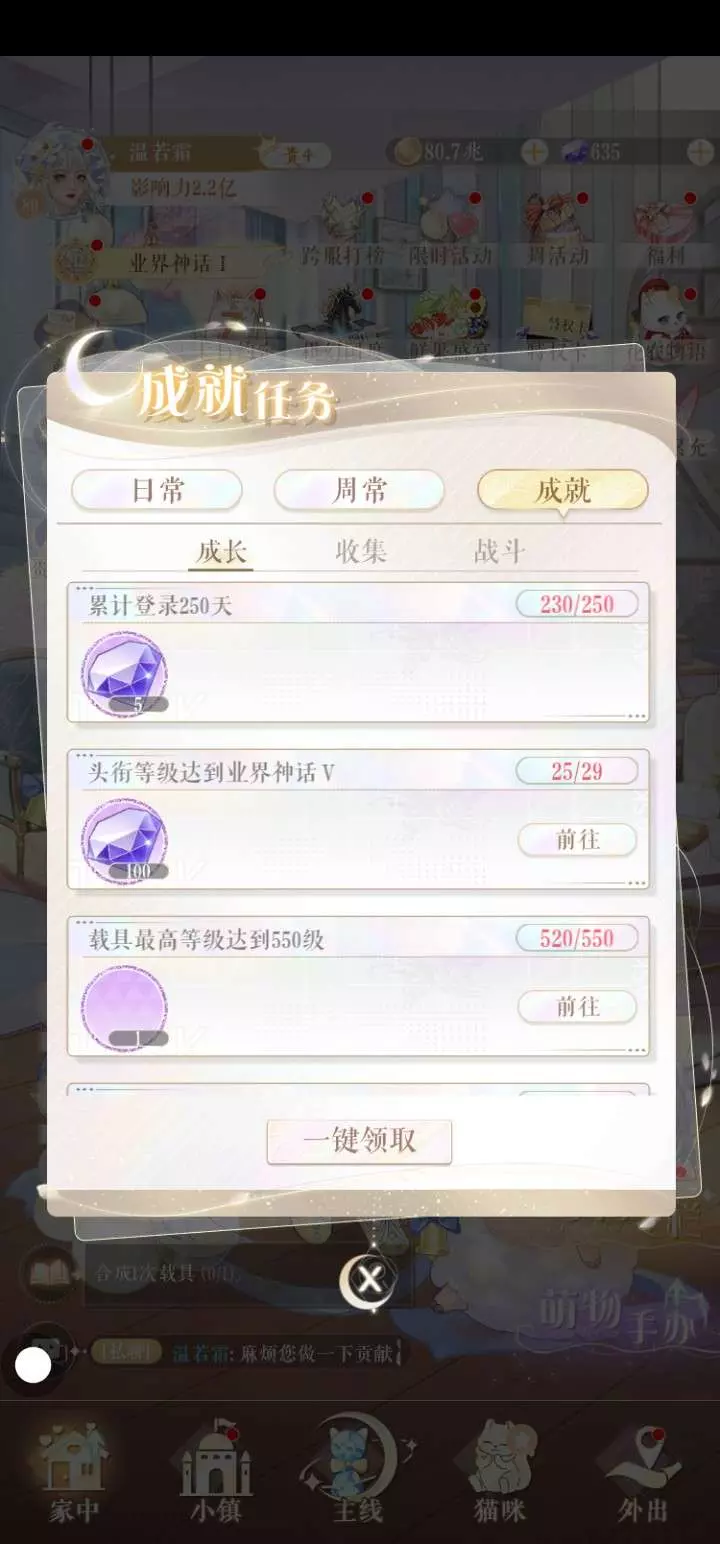720x1544 pixels.
Task: Tap 前往 for the 载具 level 550 task
Action: (x=577, y=1007)
